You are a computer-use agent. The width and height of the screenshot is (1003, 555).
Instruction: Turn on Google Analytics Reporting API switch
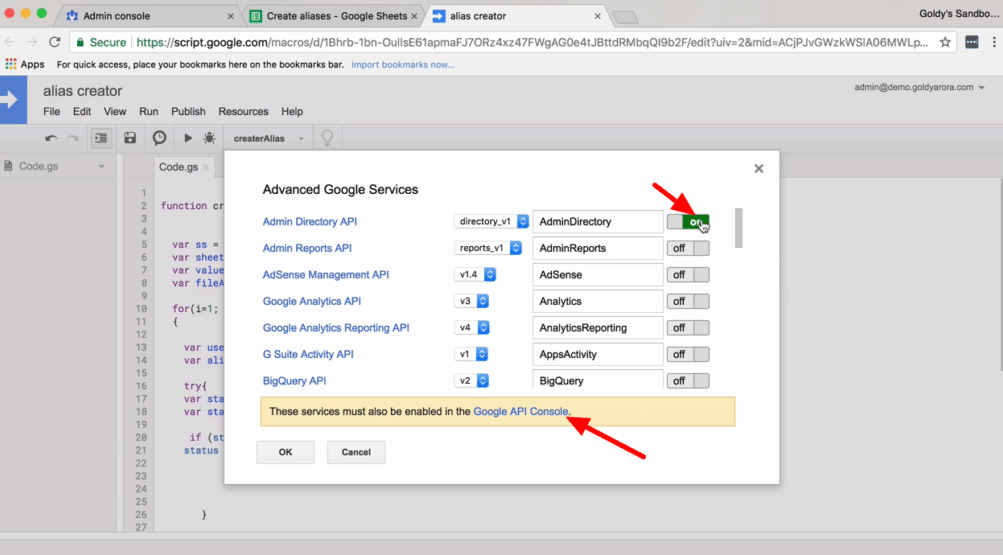pos(688,328)
